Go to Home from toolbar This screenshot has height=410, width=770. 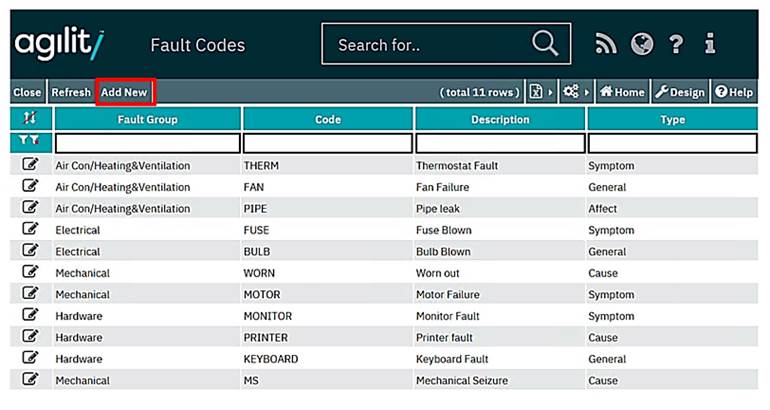click(x=622, y=92)
